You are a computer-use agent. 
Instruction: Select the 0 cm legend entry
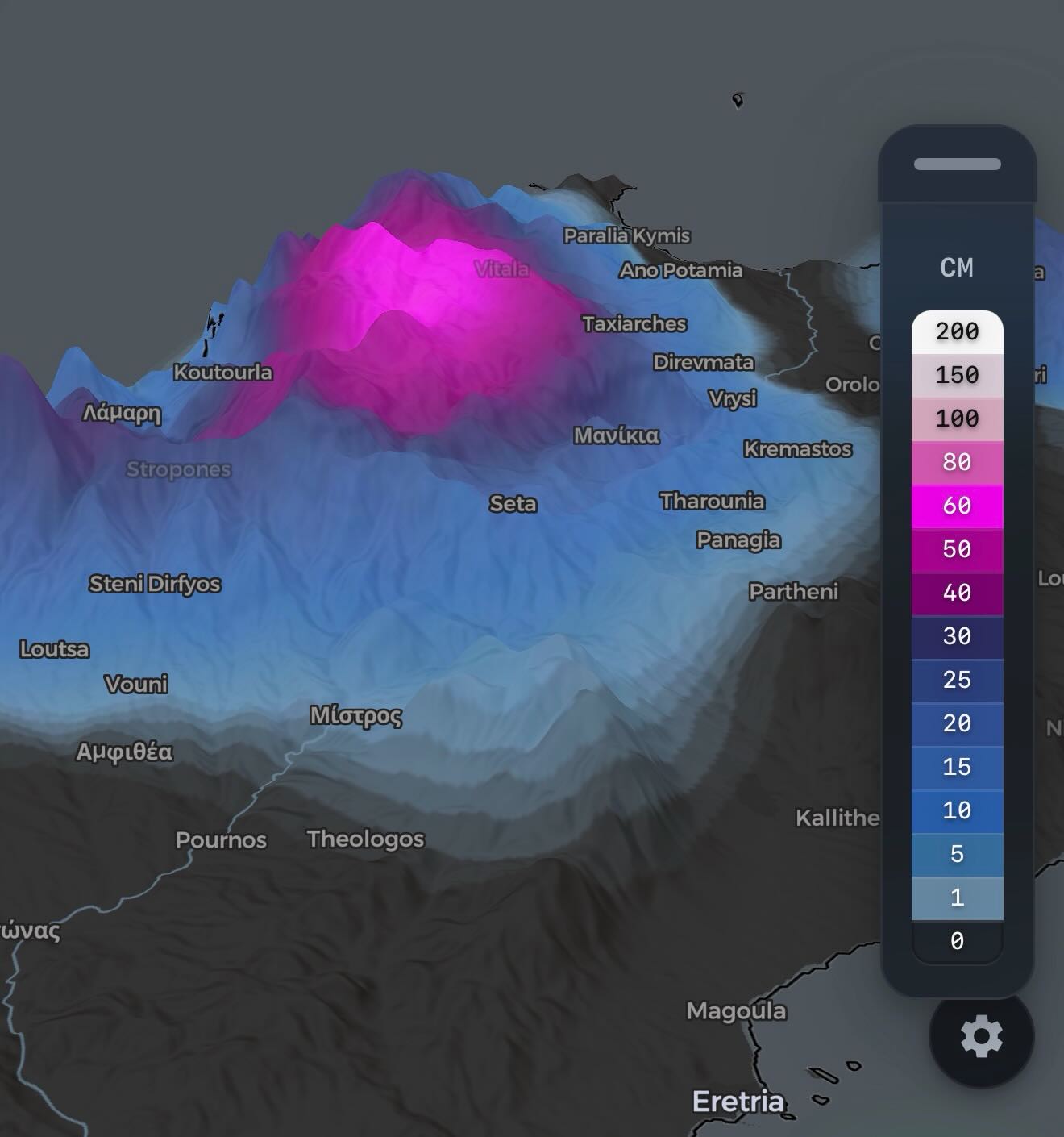click(x=957, y=941)
